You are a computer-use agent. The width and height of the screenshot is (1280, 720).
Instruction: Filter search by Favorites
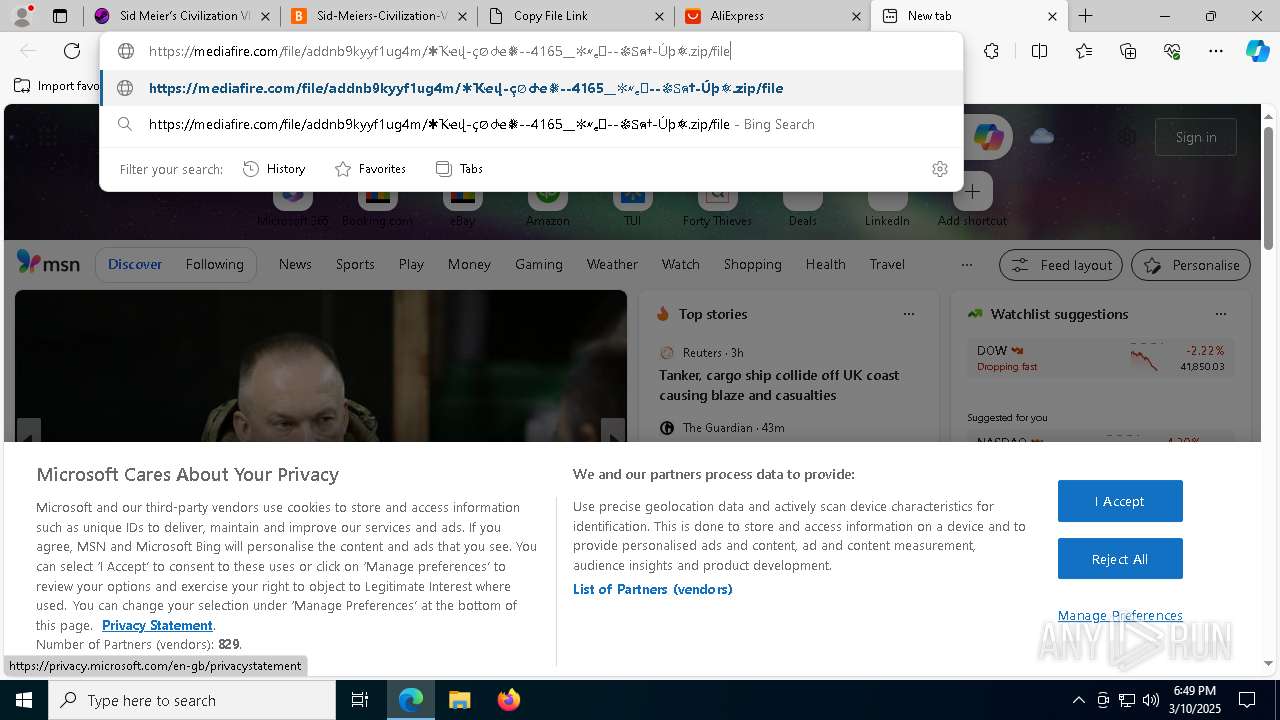[x=370, y=169]
